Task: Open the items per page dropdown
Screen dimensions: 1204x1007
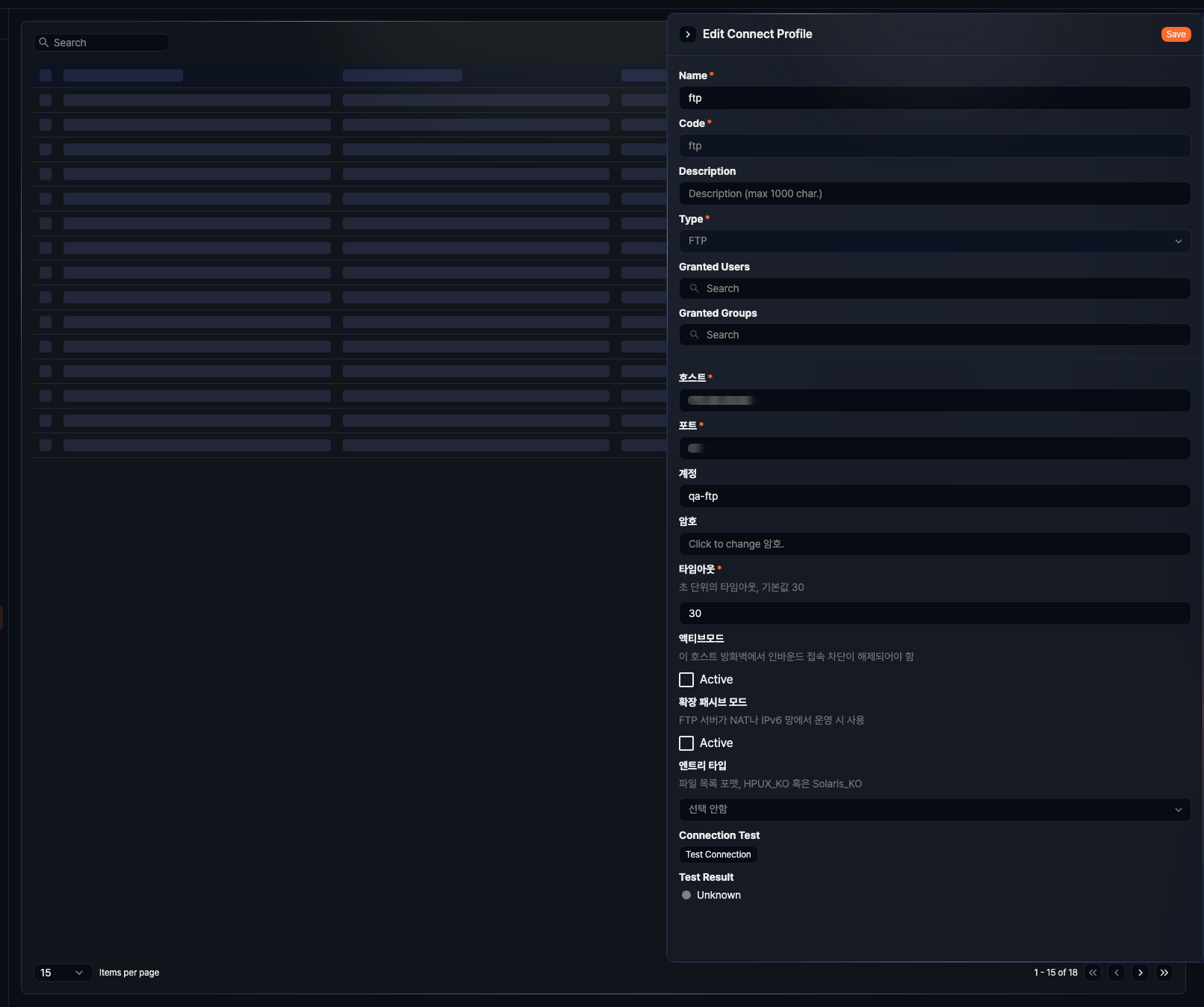Action: (x=63, y=973)
